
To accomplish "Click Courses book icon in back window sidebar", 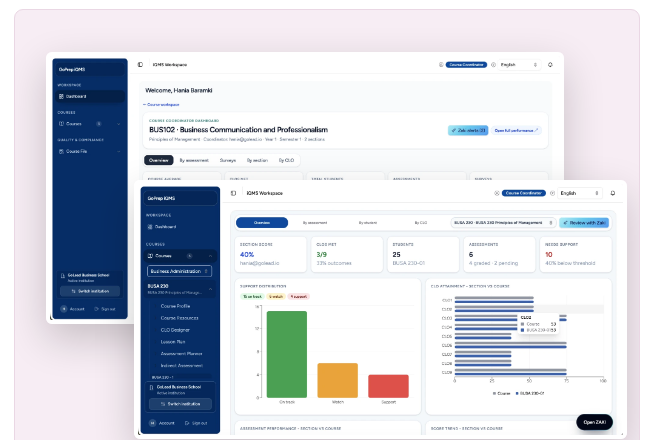I will pyautogui.click(x=61, y=124).
